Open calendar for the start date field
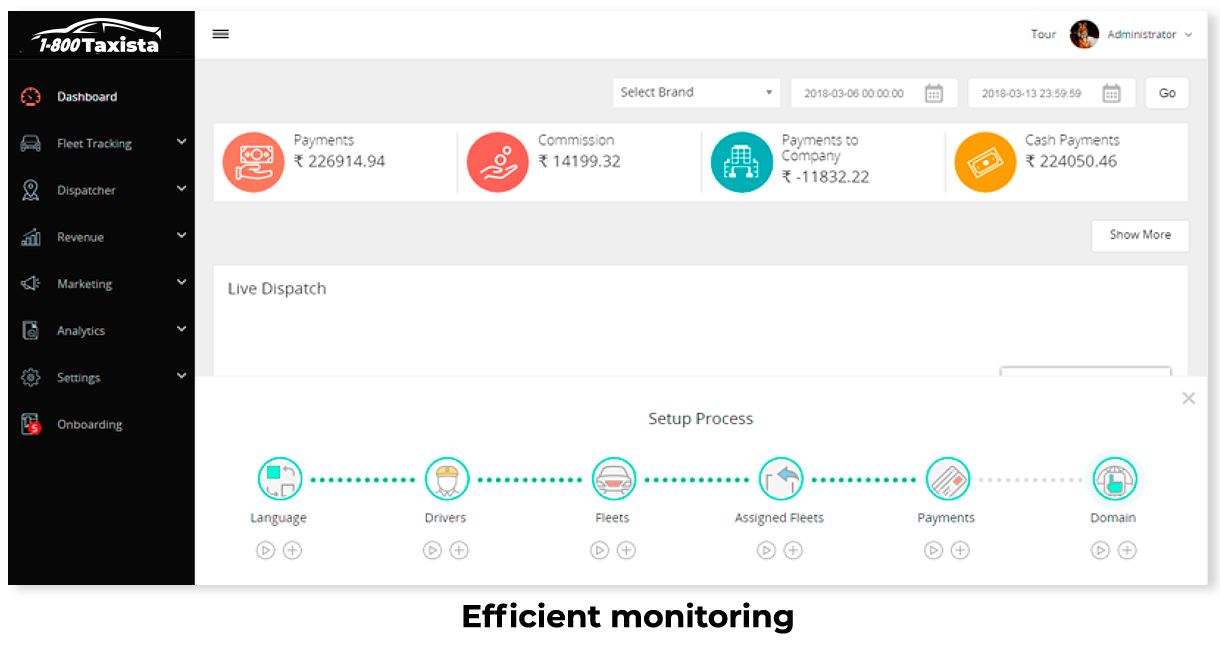Screen dimensions: 1220x657 [934, 93]
